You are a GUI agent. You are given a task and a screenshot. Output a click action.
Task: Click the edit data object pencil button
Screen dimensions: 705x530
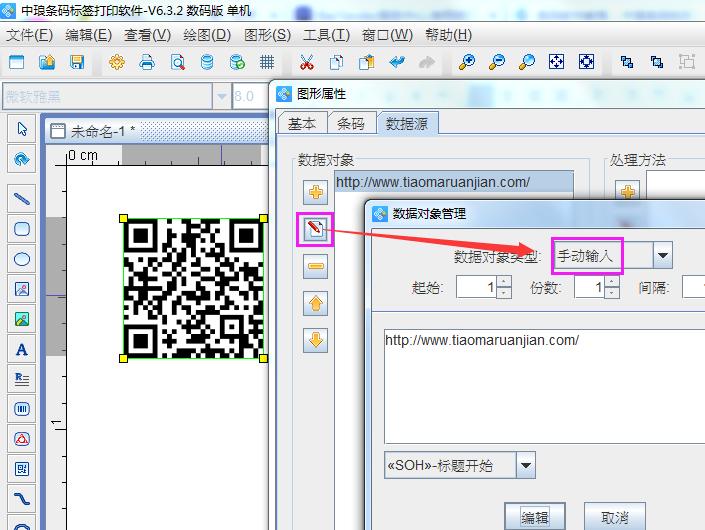pyautogui.click(x=315, y=229)
